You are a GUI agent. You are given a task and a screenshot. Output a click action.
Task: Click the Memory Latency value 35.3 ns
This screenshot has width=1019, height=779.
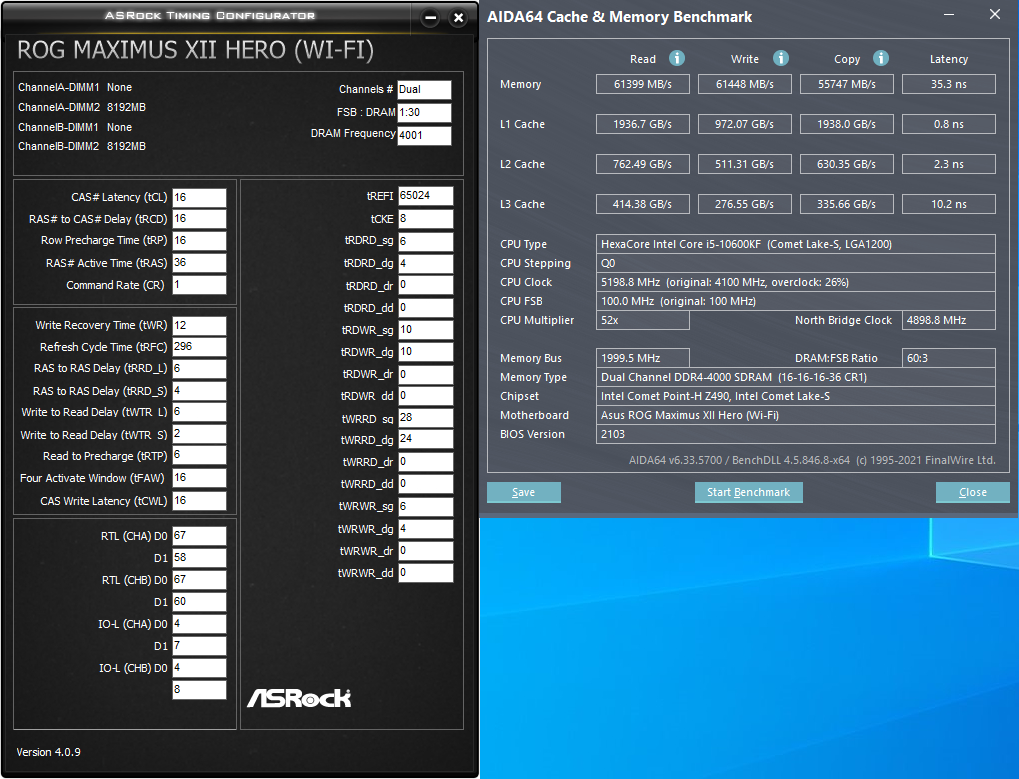click(x=949, y=84)
